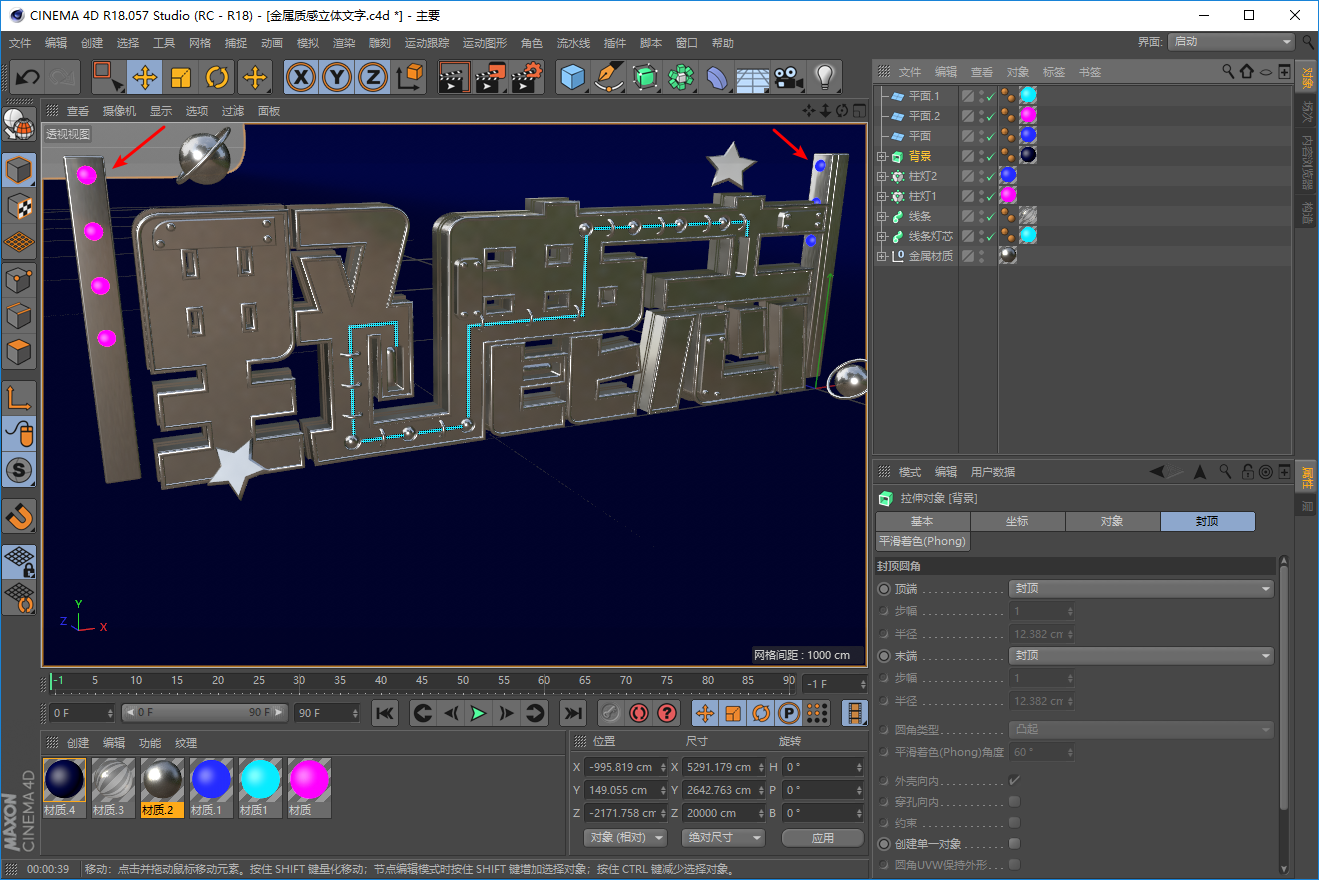Add a Floor environment object
1319x880 pixels.
753,77
